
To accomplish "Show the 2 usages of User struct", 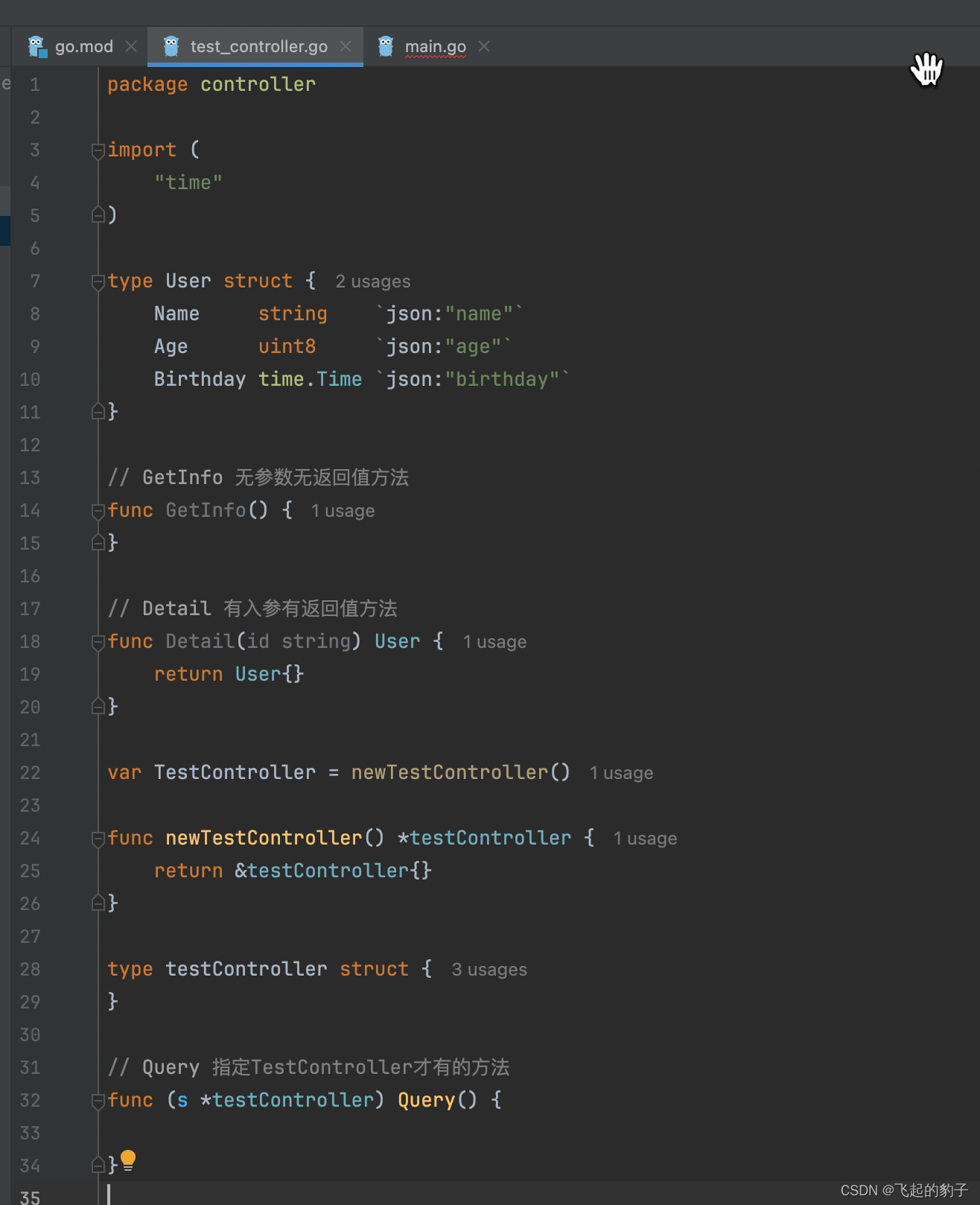I will point(373,282).
